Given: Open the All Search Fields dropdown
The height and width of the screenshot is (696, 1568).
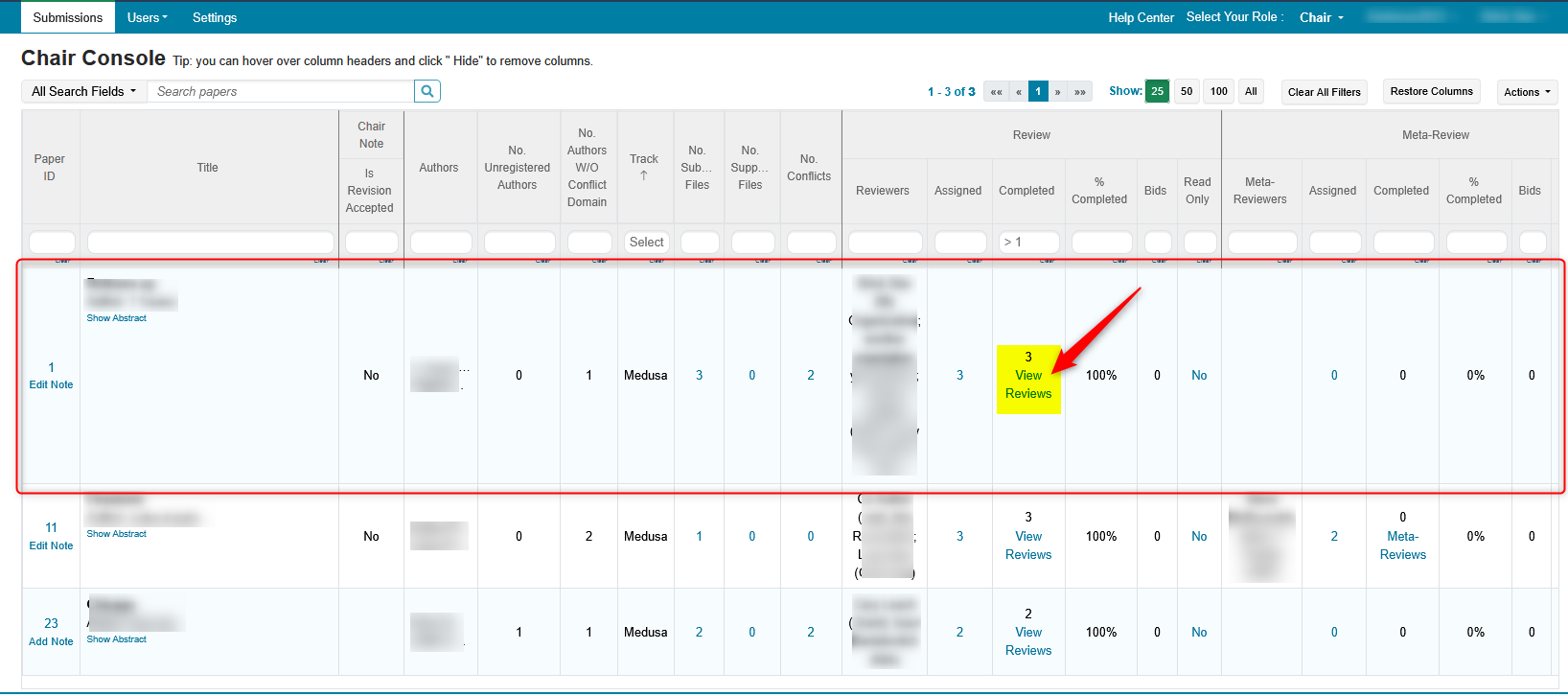Looking at the screenshot, I should 84,91.
